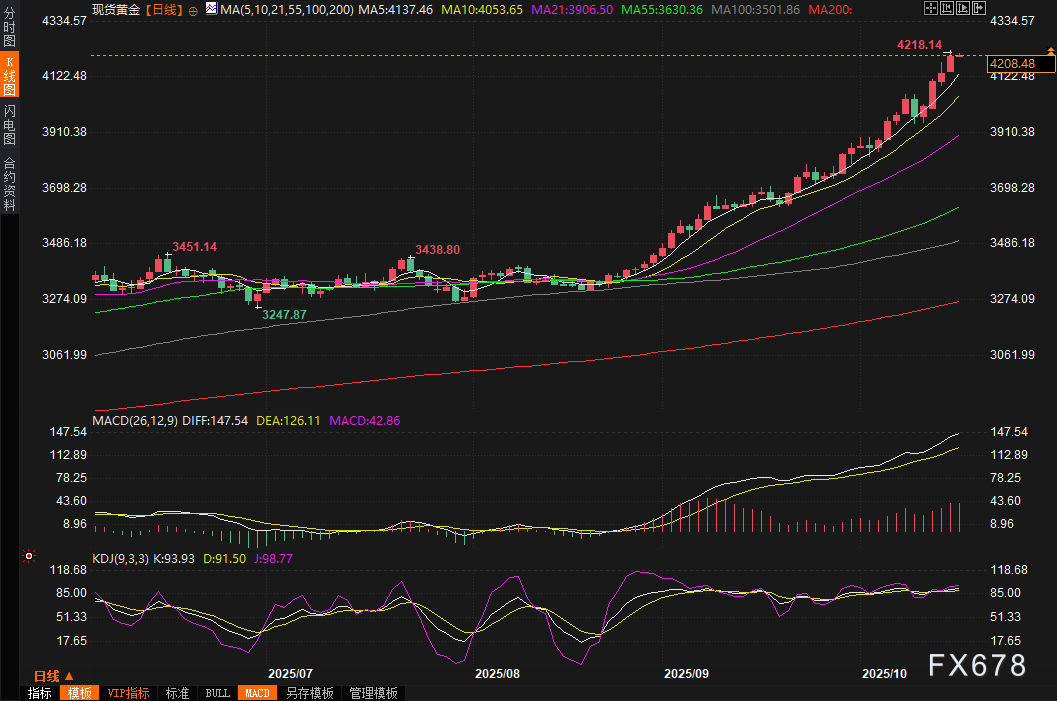Click the last icon in top-right chart toolbar
Viewport: 1057px width, 701px height.
[x=978, y=8]
